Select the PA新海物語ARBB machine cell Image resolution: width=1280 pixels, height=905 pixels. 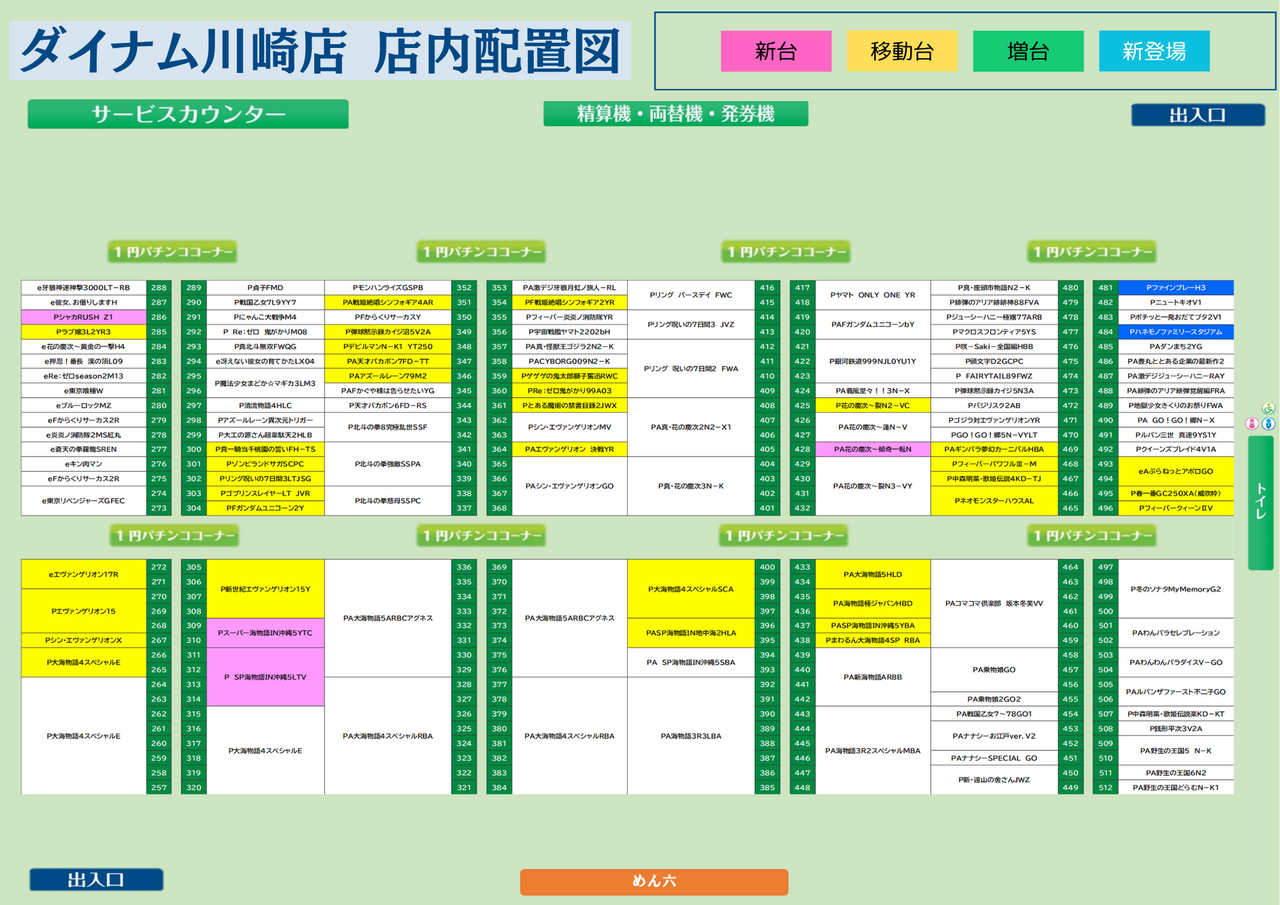click(x=873, y=677)
